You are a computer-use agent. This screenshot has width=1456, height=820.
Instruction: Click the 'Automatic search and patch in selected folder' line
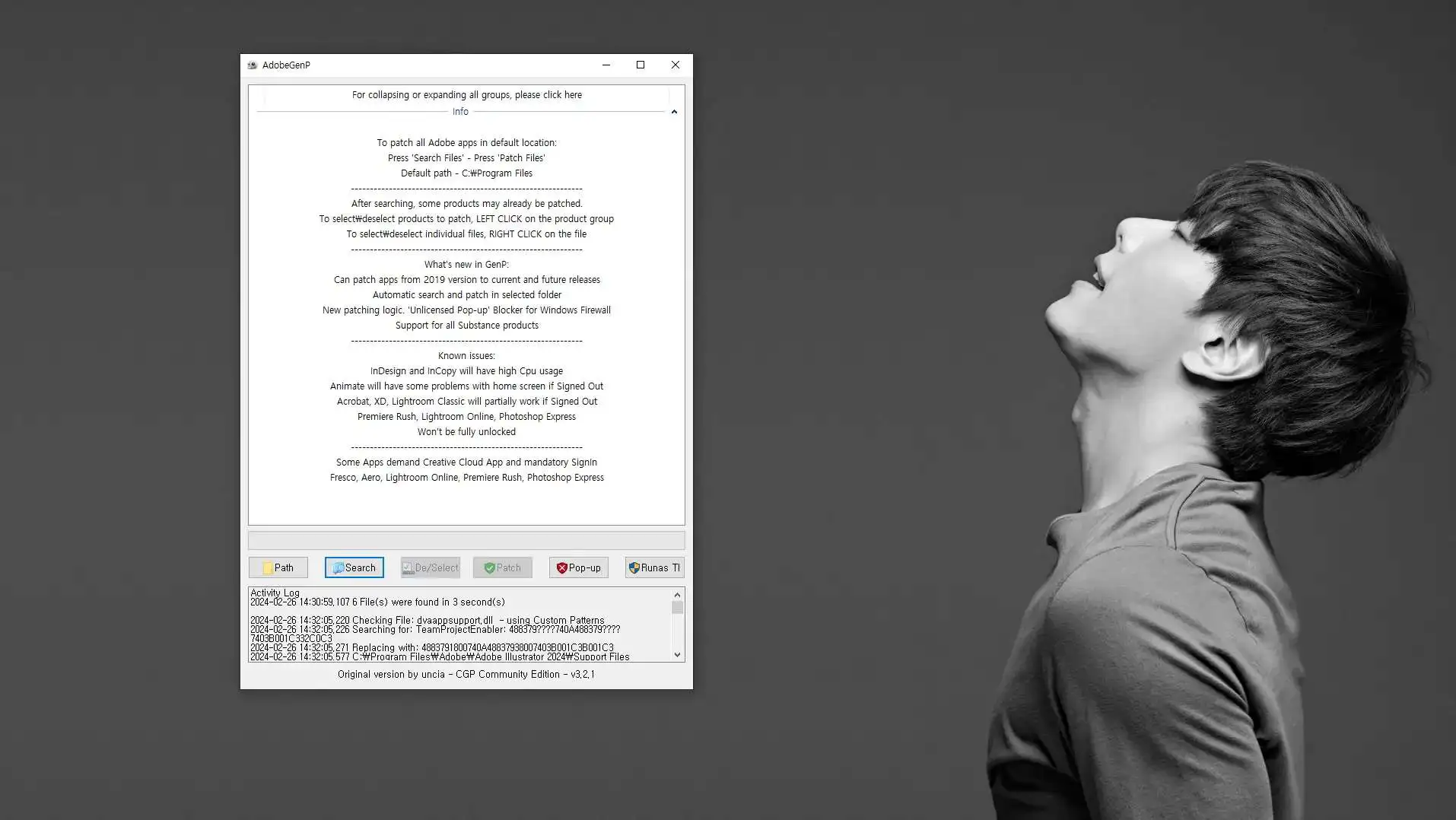466,295
